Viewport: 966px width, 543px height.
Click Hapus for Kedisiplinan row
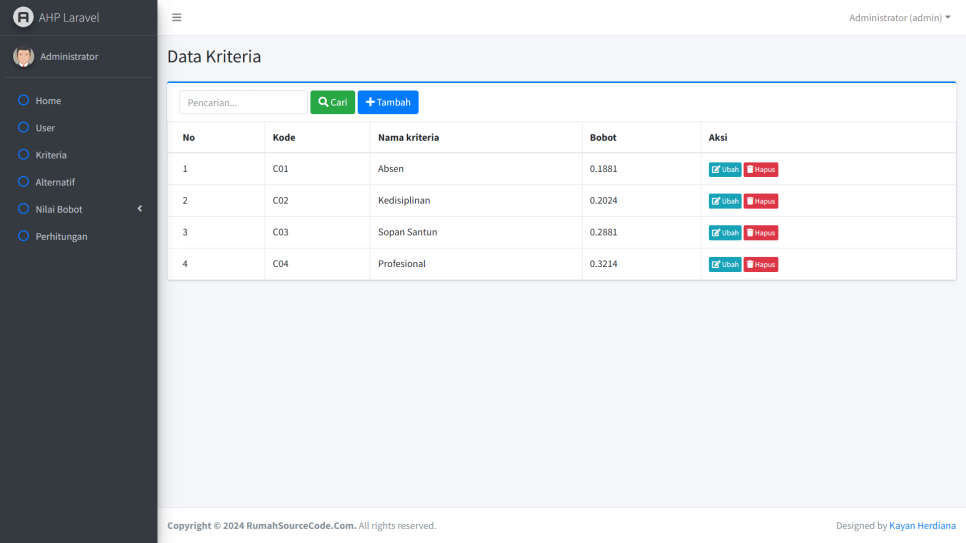tap(761, 201)
